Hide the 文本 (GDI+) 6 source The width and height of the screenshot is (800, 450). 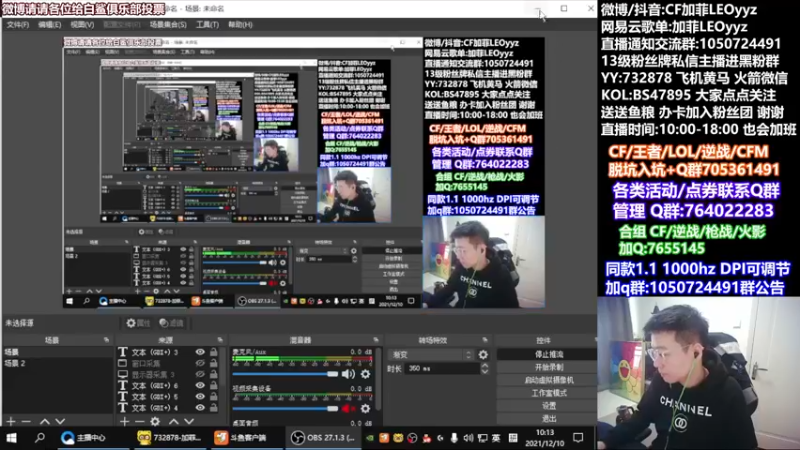tap(200, 386)
